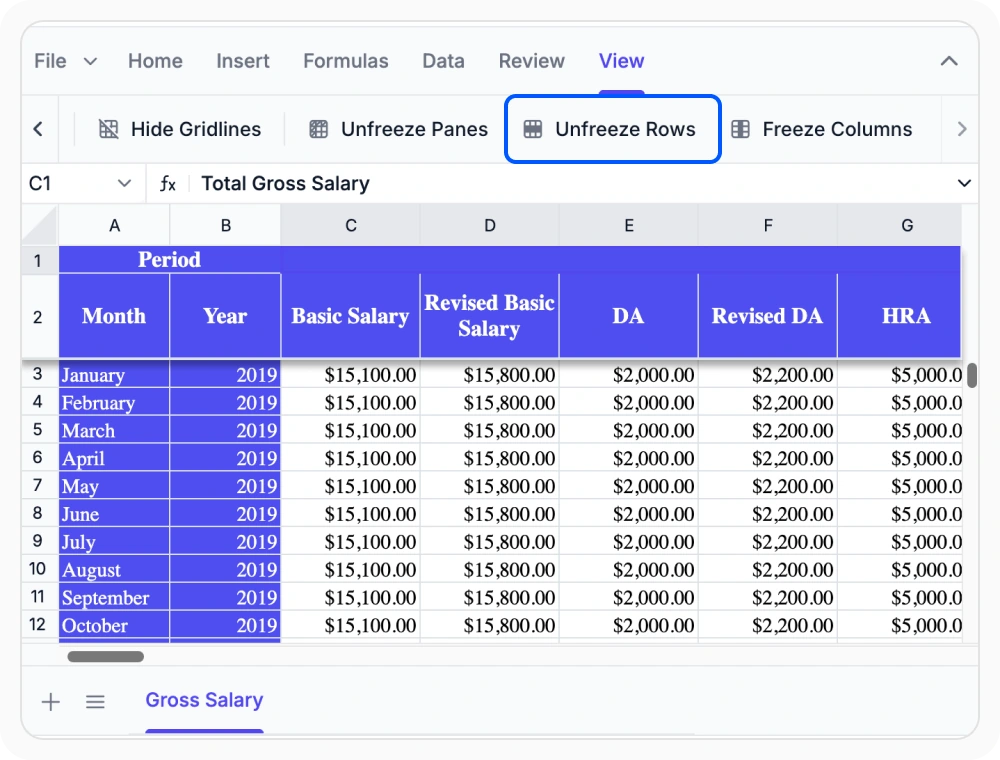Click the DA header cell

pos(628,316)
